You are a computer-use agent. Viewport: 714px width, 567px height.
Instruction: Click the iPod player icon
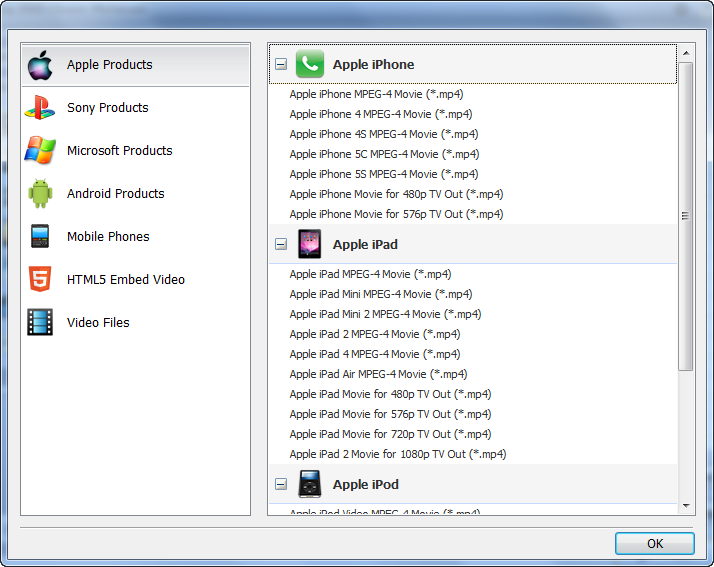coord(310,484)
